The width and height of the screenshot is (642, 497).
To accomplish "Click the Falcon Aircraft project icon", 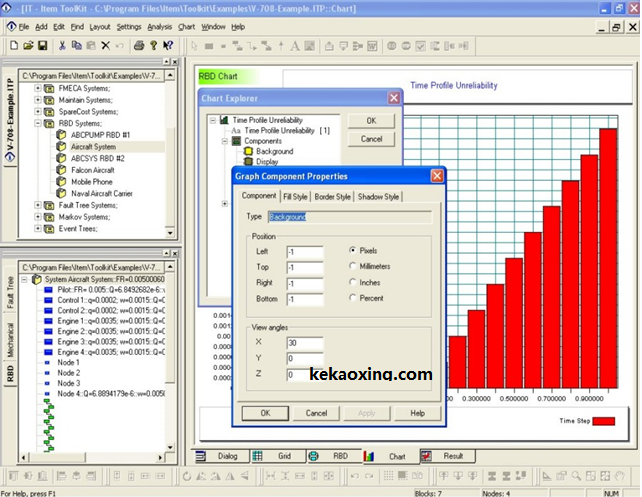I will click(61, 170).
